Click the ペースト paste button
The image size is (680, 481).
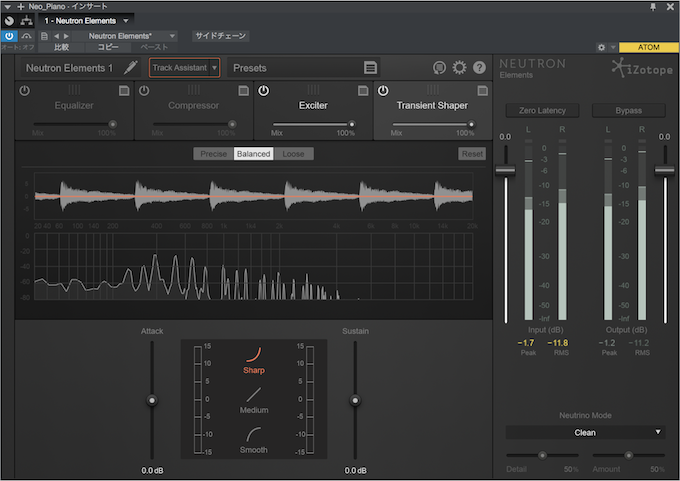click(154, 47)
